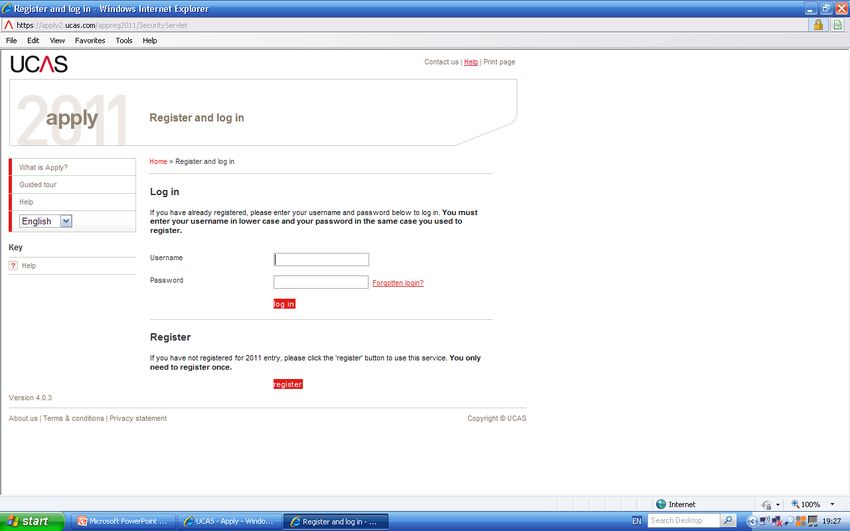Click the 100% zoom level text
Viewport: 850px width, 531px height.
pyautogui.click(x=811, y=504)
